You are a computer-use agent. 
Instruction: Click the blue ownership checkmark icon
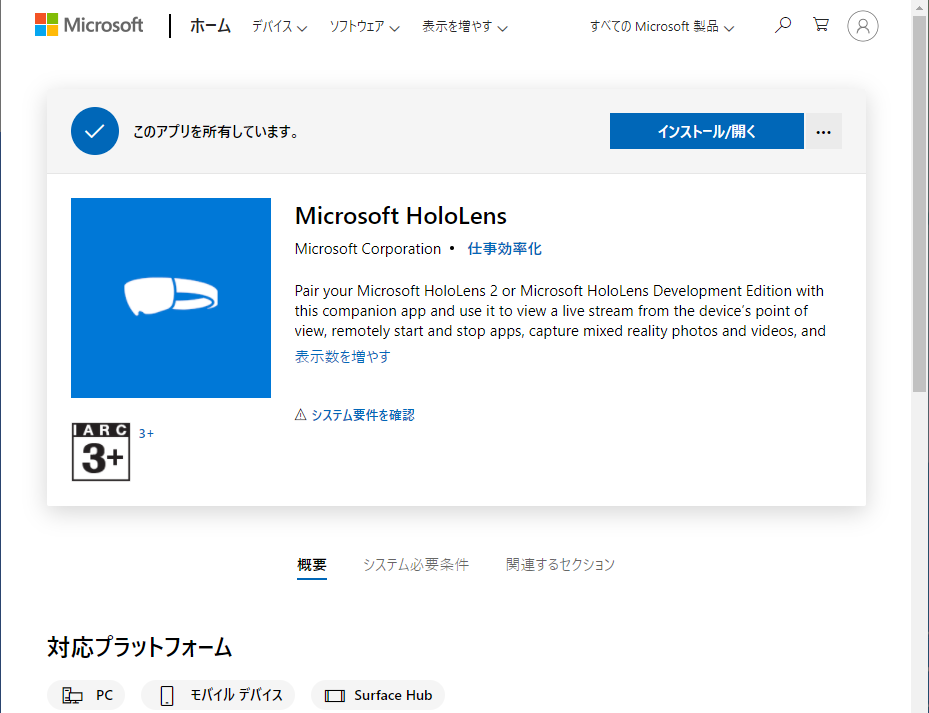95,131
